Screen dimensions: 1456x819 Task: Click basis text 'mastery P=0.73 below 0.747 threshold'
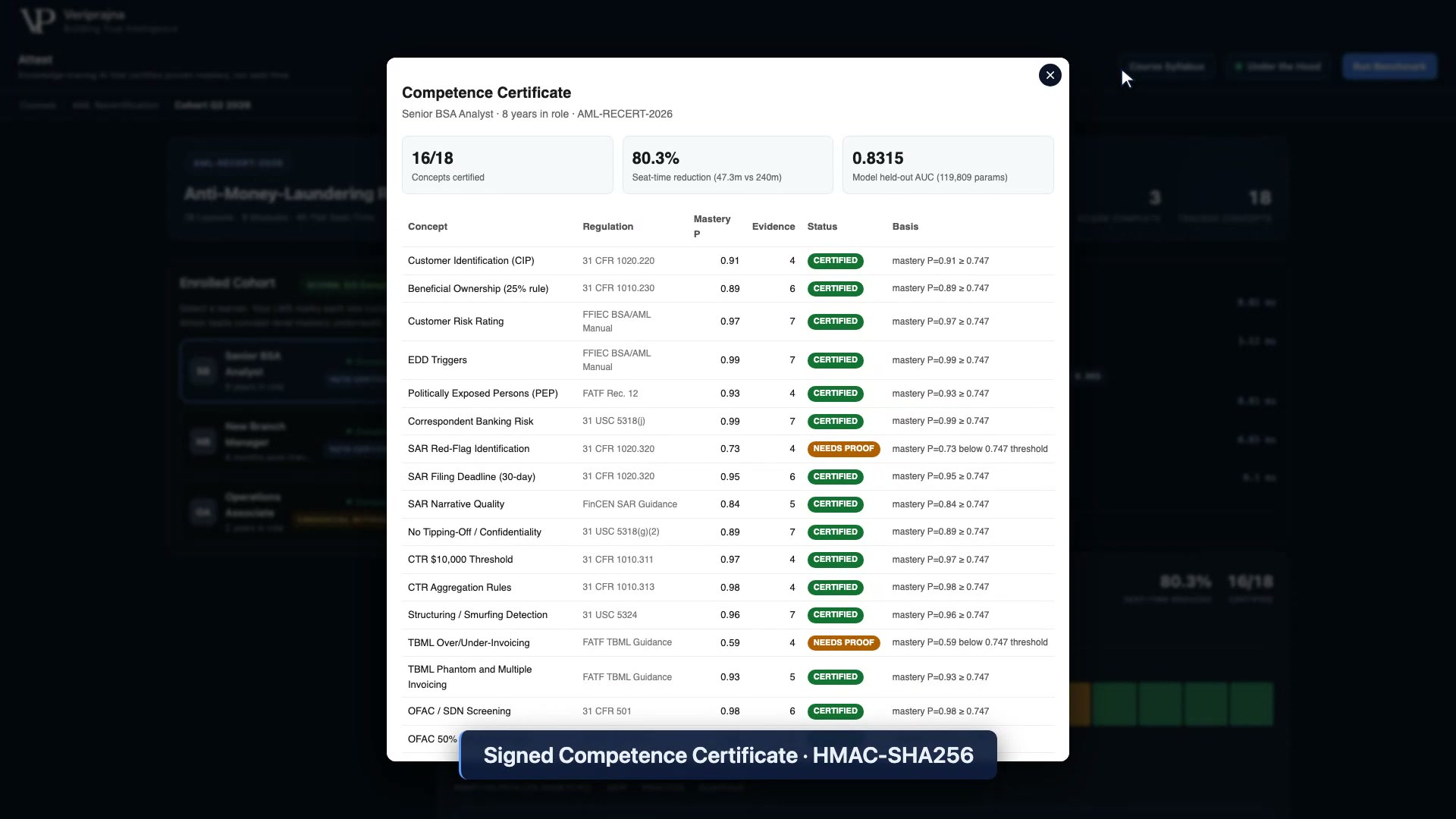point(970,449)
